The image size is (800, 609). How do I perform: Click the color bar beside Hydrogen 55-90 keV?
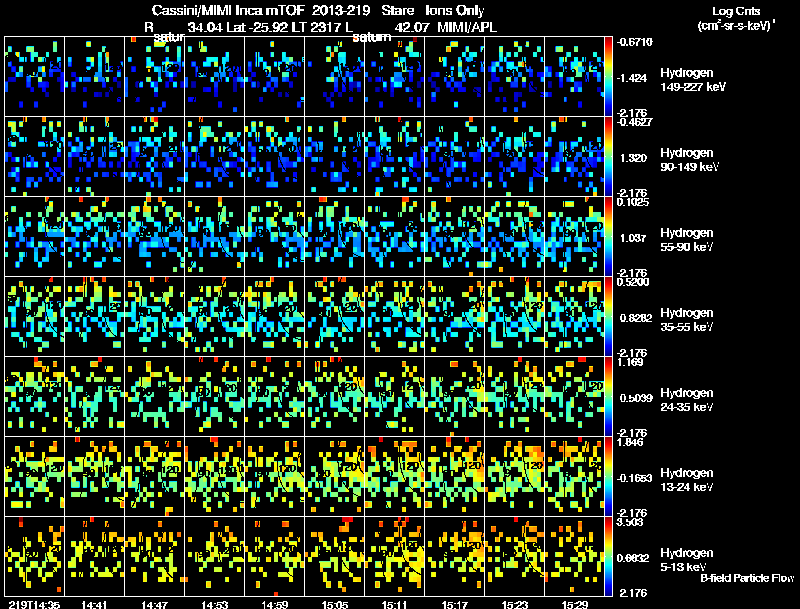pyautogui.click(x=609, y=237)
